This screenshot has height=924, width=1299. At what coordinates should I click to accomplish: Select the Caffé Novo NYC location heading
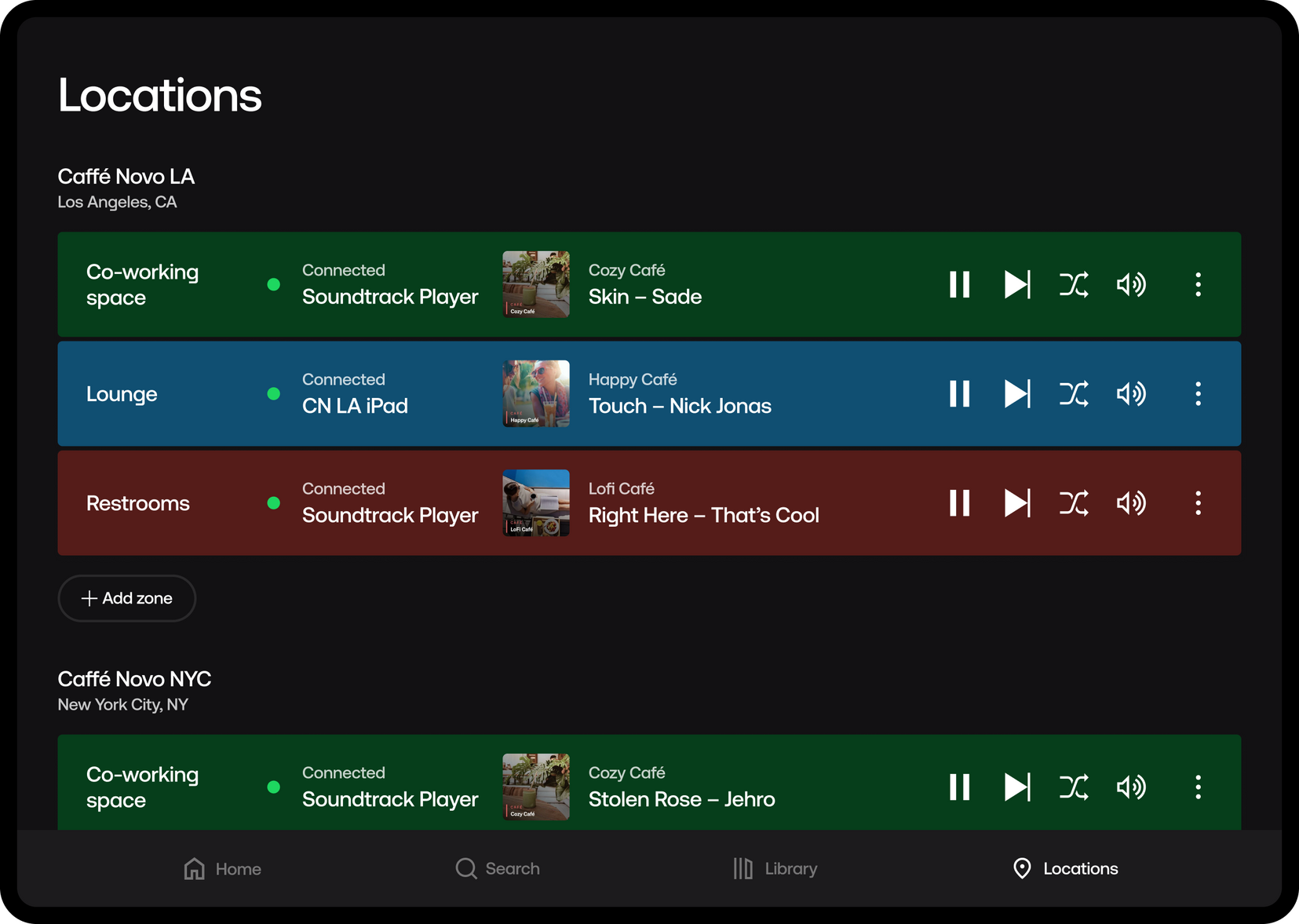click(x=134, y=678)
